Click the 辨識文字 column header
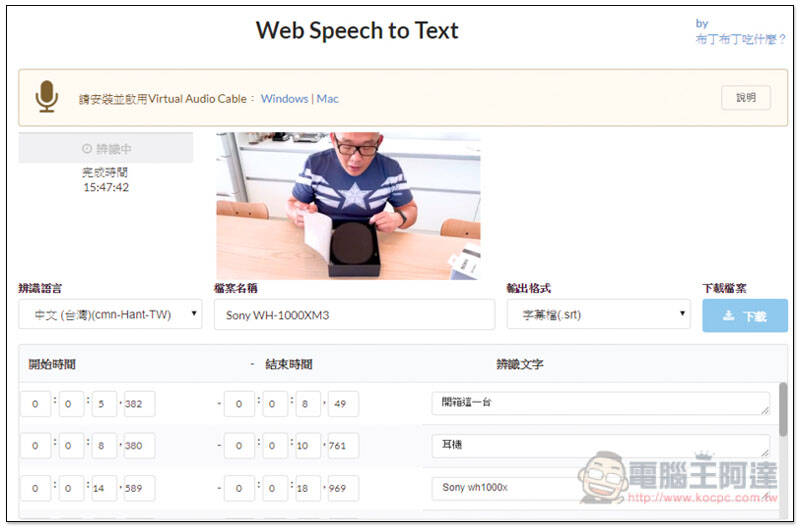800x528 pixels. (519, 364)
